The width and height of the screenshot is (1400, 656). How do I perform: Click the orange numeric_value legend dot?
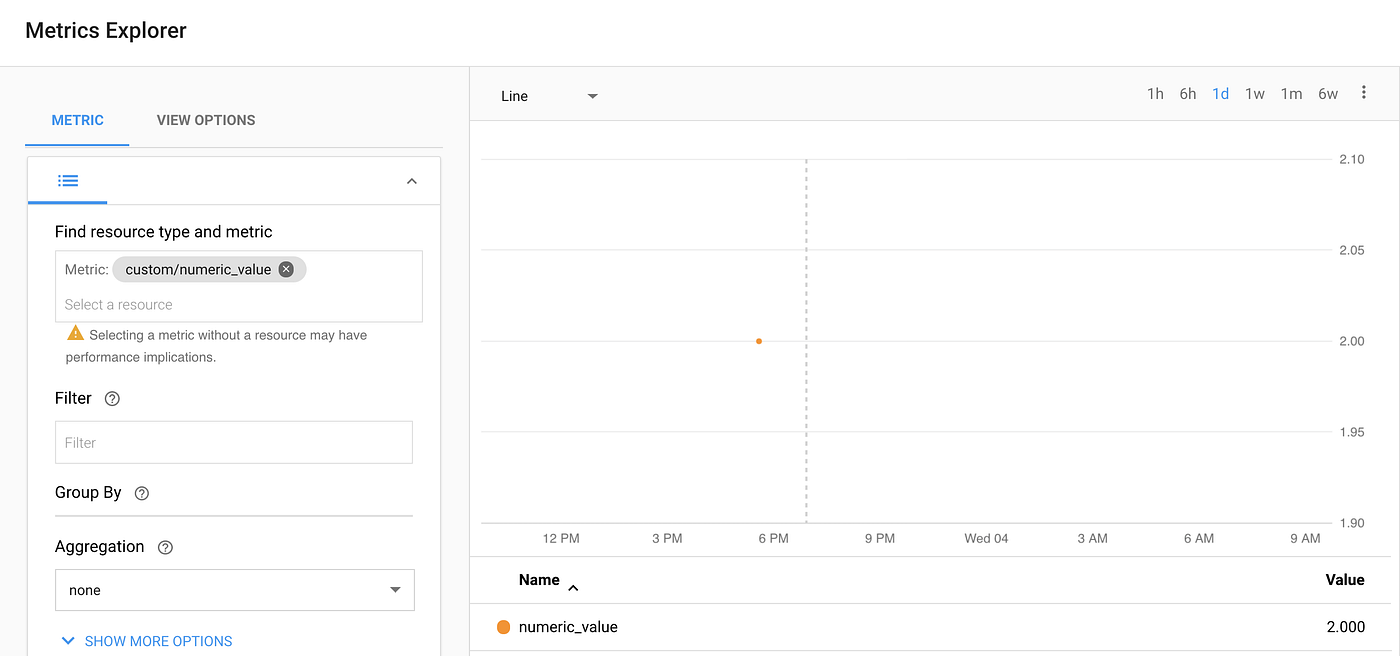(x=502, y=627)
